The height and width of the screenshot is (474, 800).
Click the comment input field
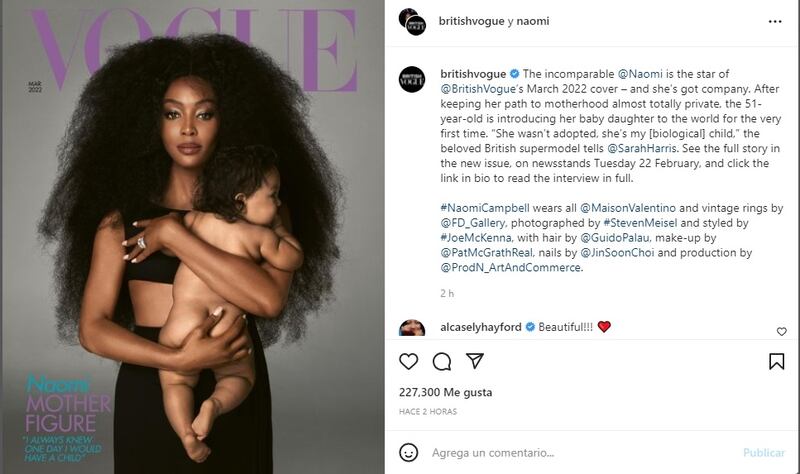coord(582,453)
